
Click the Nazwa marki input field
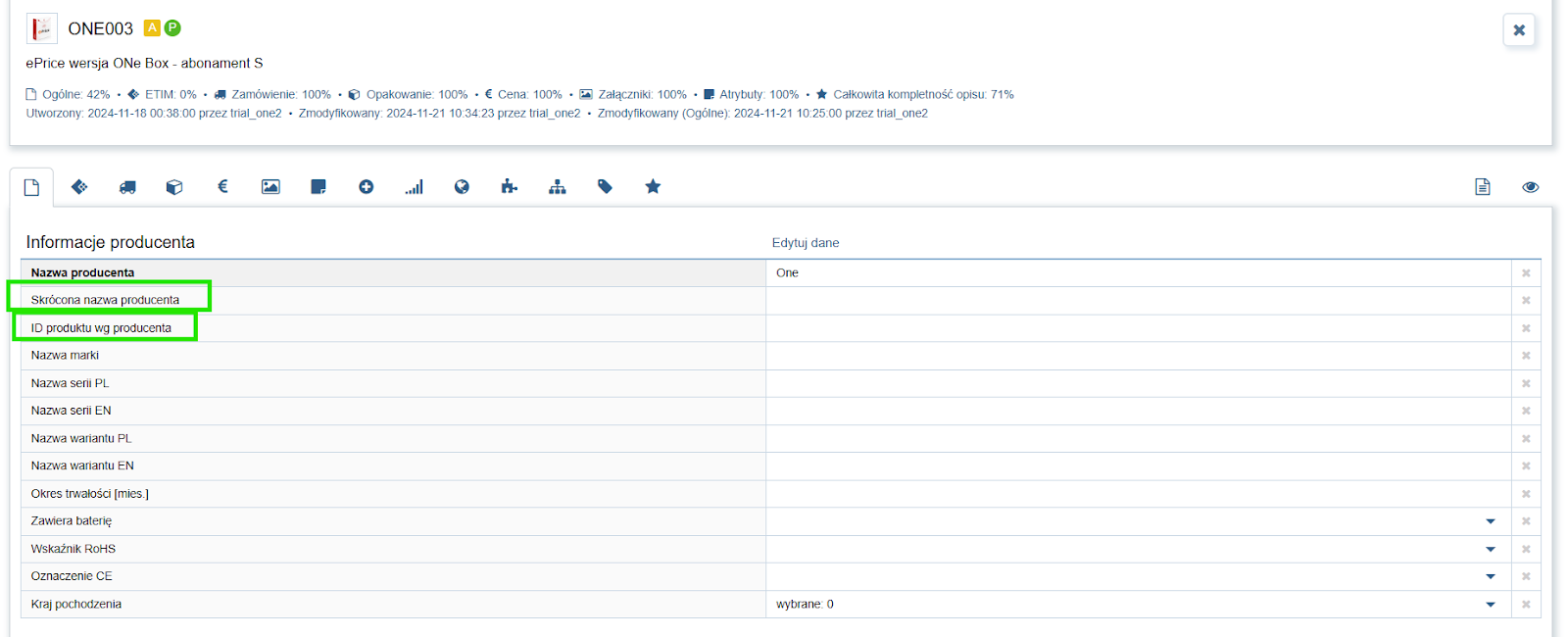coord(1139,356)
